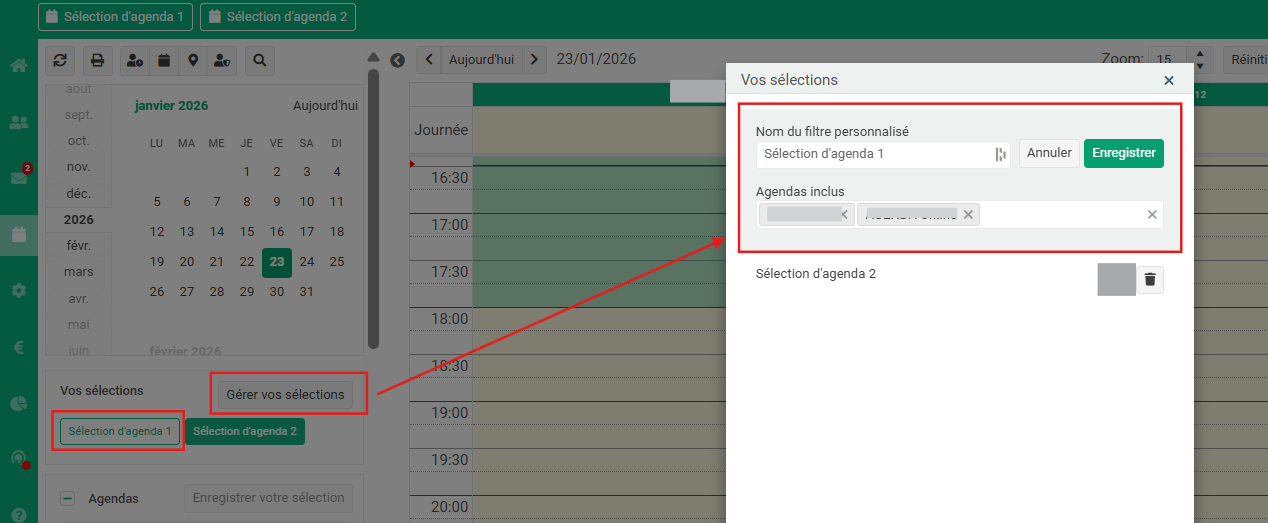
Task: Select the Sélection d'agenda 1 top tab
Action: point(115,17)
